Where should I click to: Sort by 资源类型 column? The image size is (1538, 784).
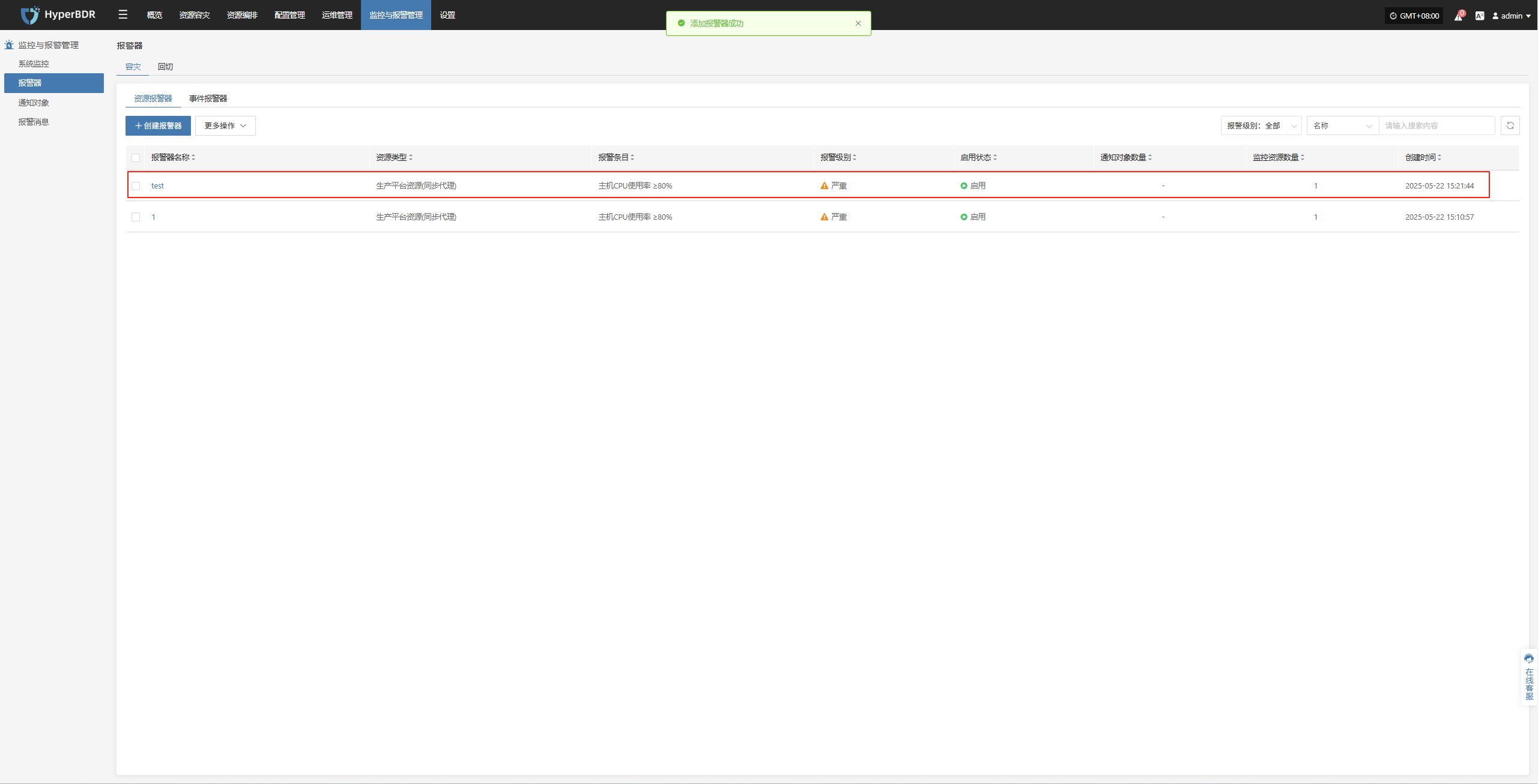(x=411, y=158)
